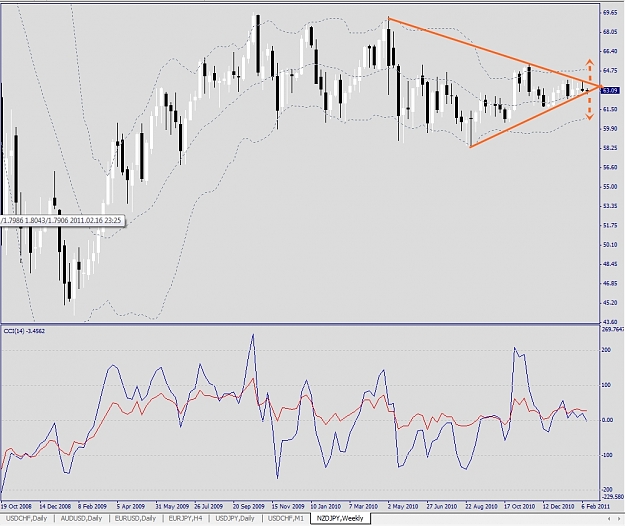Click the 20 Sep 2009 date label
Image resolution: width=625 pixels, height=526 pixels.
click(x=248, y=506)
